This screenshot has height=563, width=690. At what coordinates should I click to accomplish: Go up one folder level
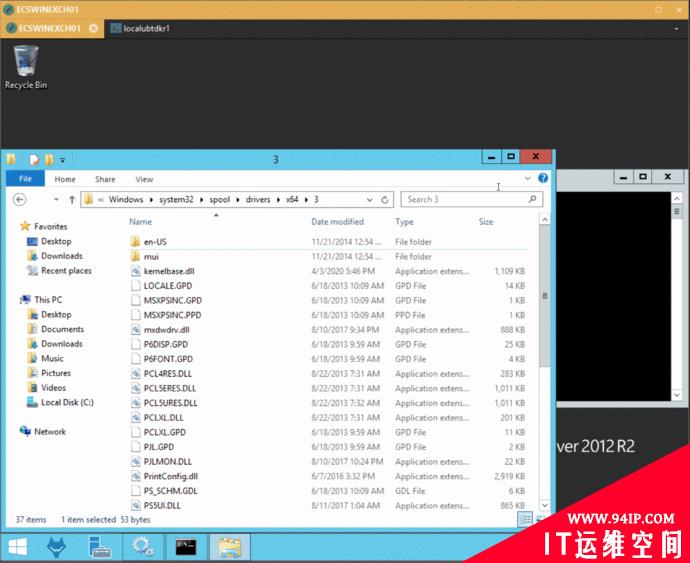(x=72, y=200)
